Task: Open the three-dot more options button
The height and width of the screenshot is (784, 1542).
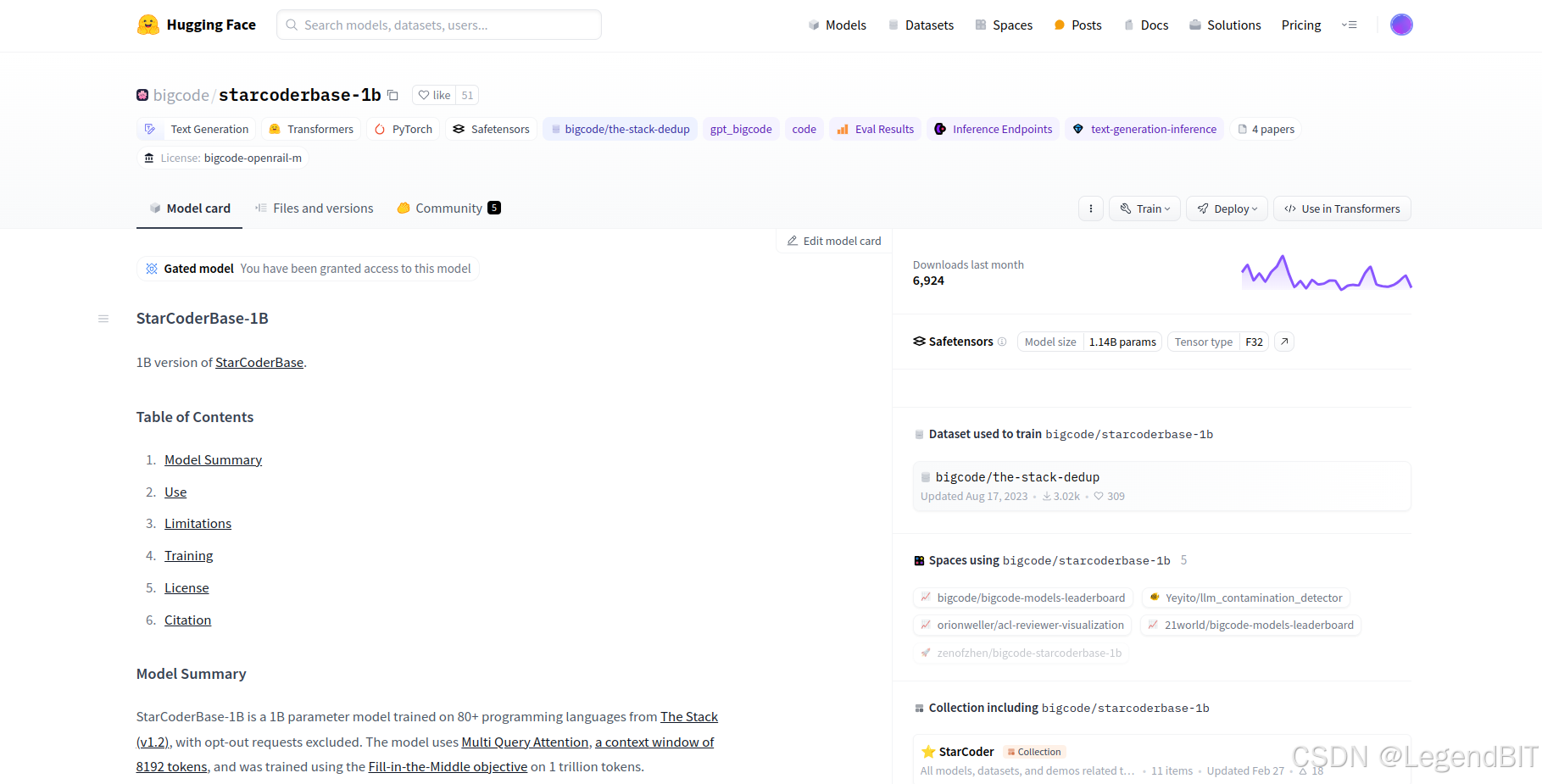Action: pos(1091,209)
